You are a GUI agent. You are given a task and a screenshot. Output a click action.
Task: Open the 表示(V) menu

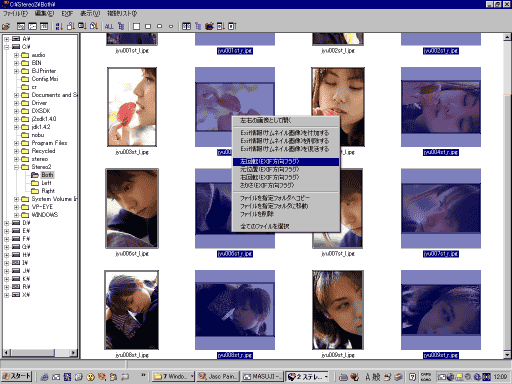coord(90,14)
